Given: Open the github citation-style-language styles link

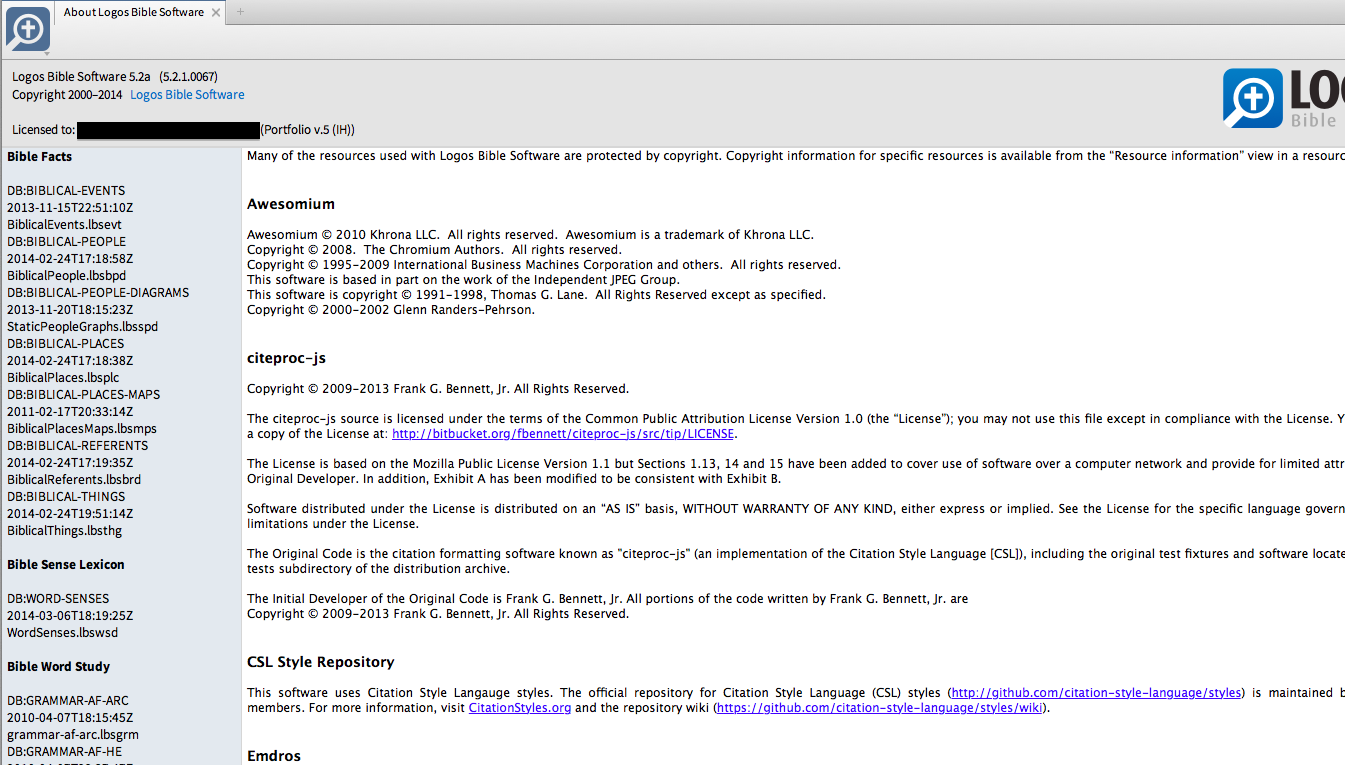Looking at the screenshot, I should (x=1096, y=693).
